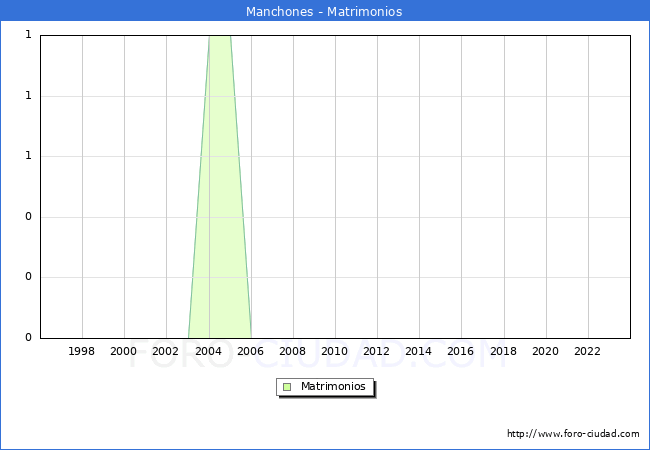Select the 2010 x-axis label
650x450 pixels.
coord(335,351)
